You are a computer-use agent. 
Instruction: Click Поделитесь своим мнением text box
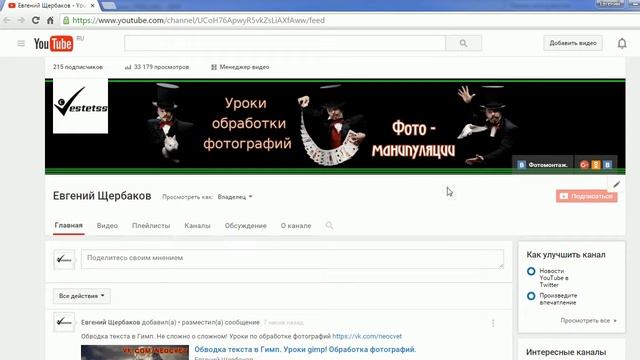coord(292,259)
